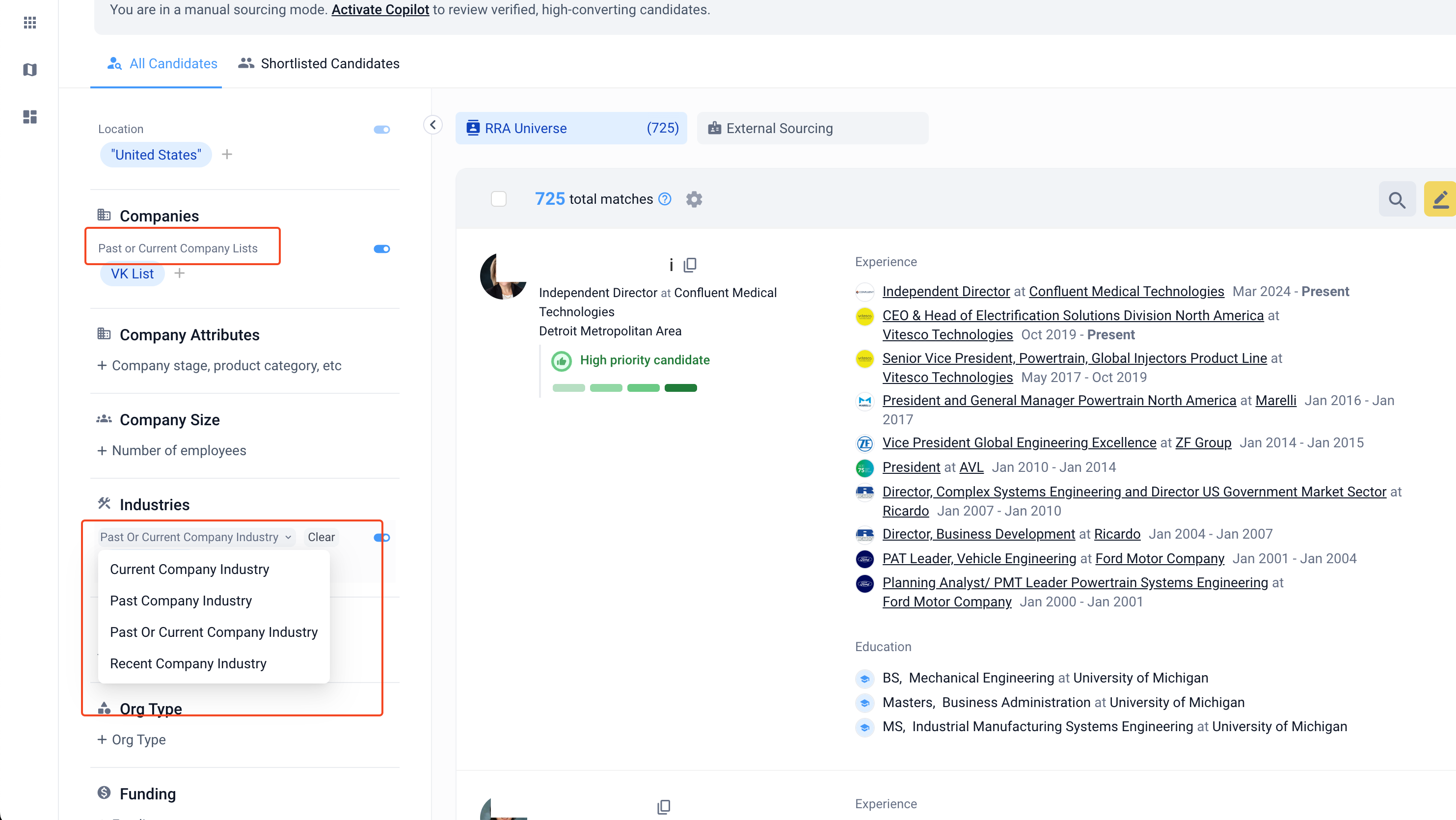Copy first candidate's profile with copy icon
Screen dimensions: 1456x820
[690, 265]
